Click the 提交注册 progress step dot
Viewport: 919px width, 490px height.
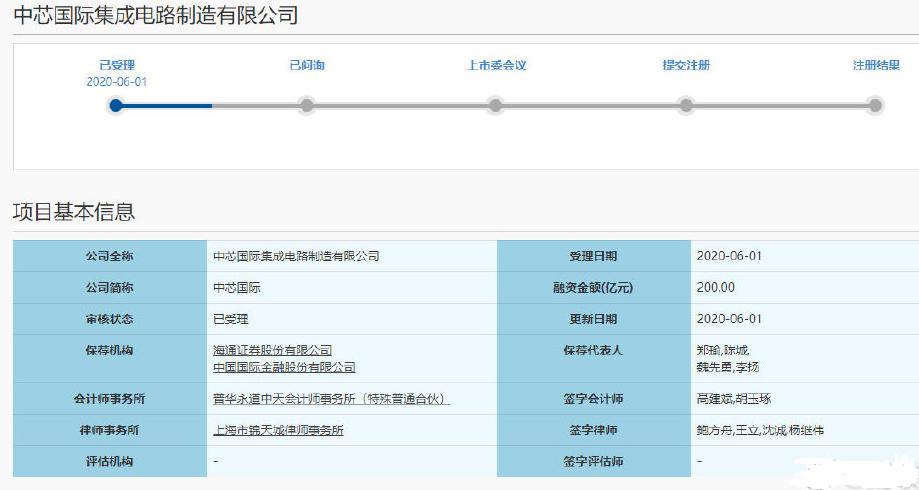[686, 106]
